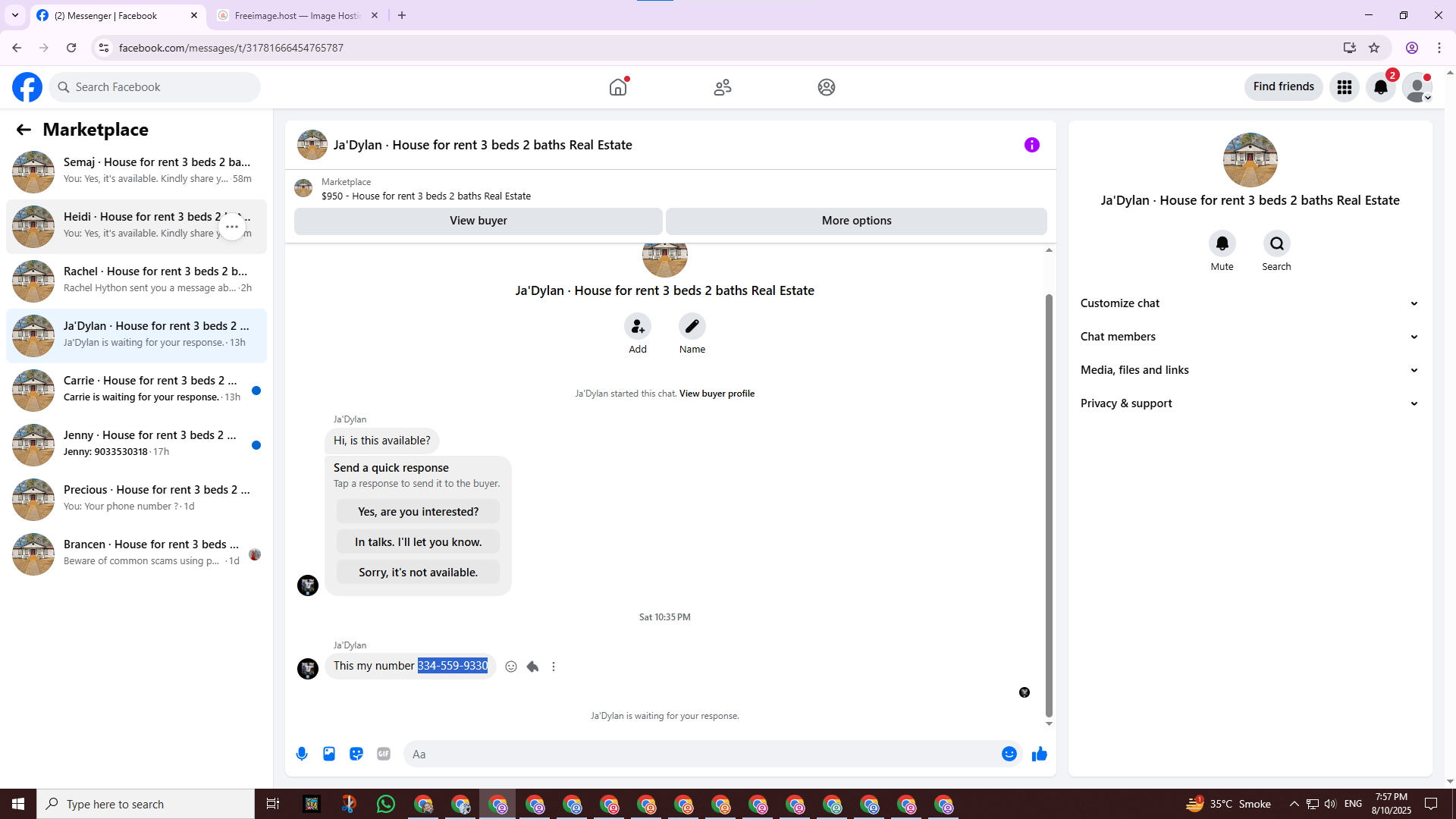Expand Customize chat section
The image size is (1456, 819).
(1249, 303)
